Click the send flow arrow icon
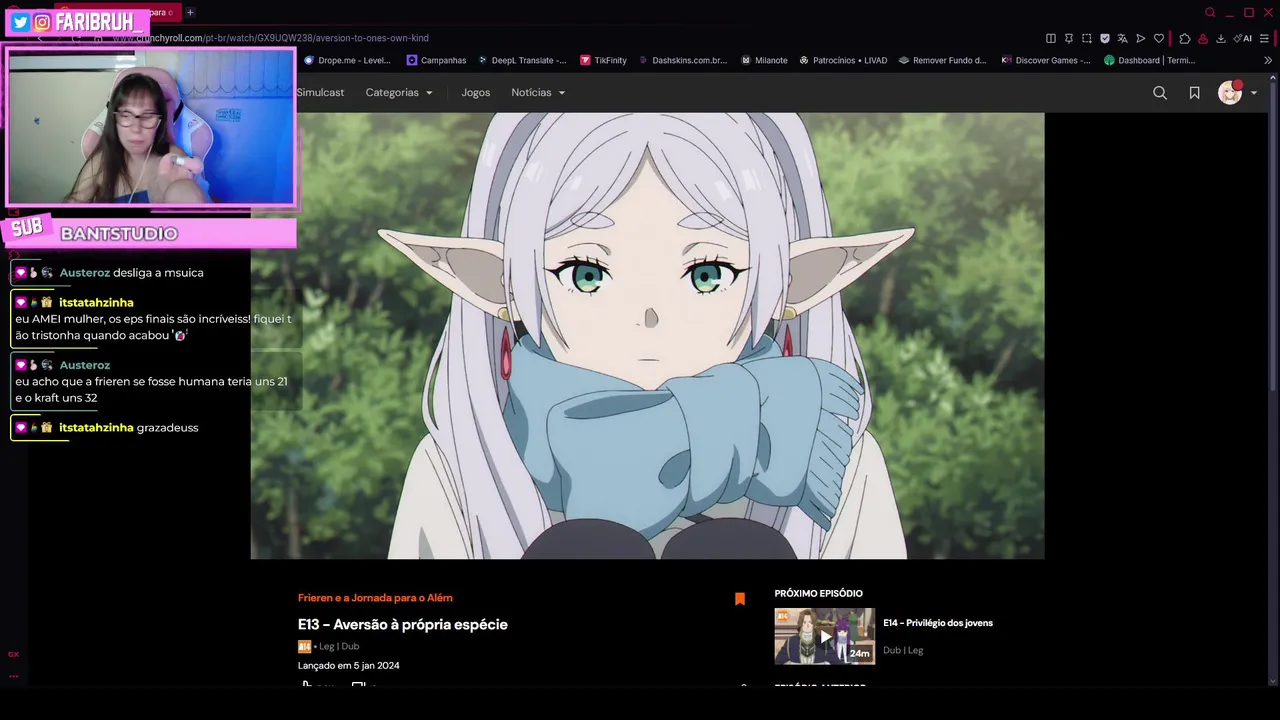Screen dimensions: 1280x720 pos(1141,38)
